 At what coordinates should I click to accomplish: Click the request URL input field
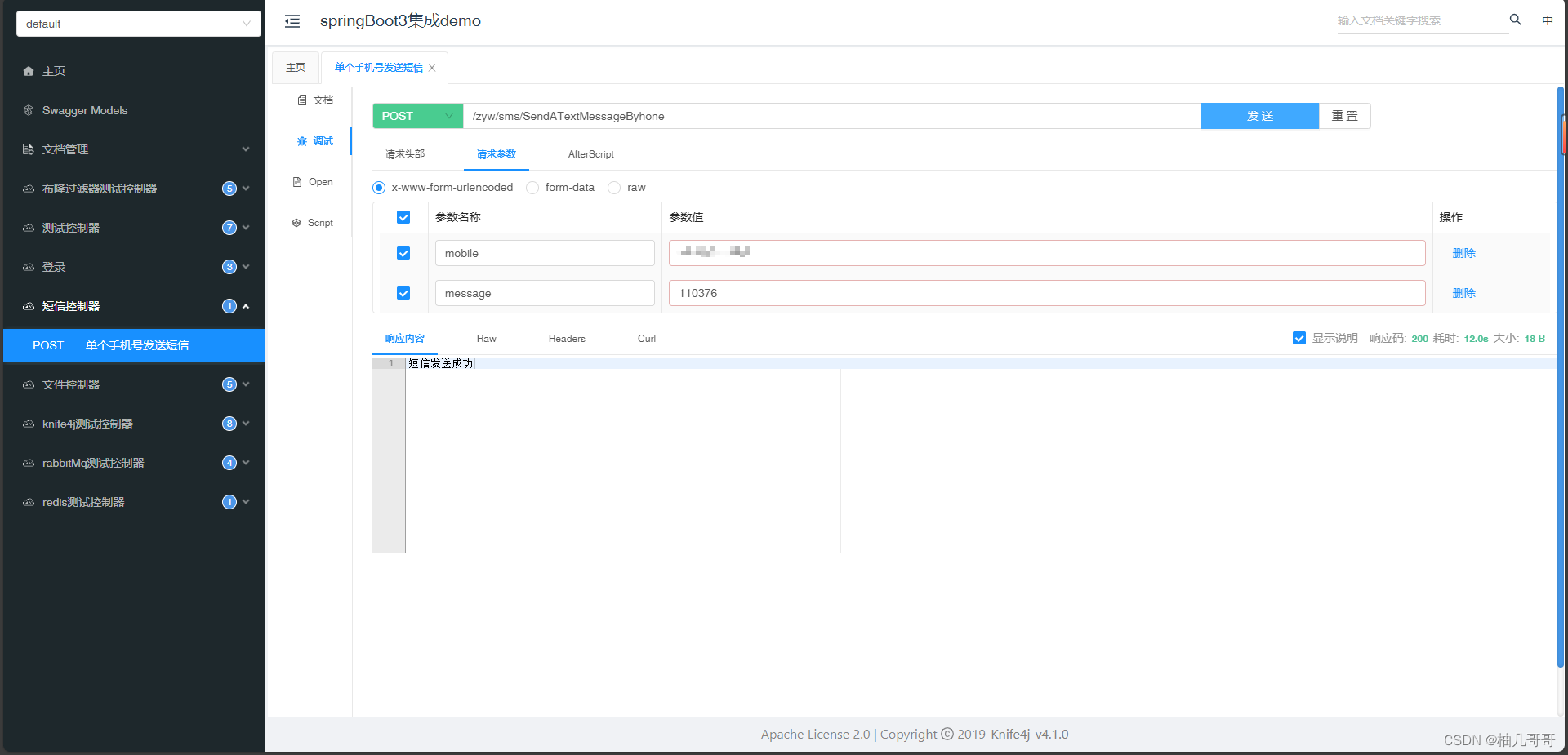832,116
